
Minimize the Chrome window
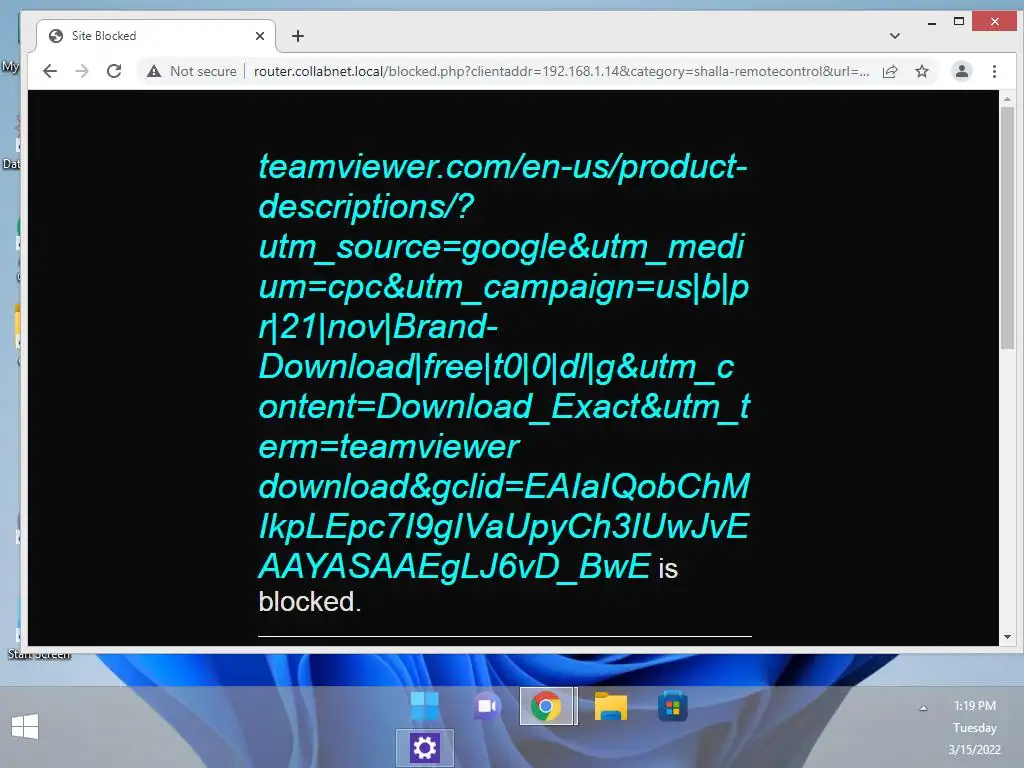pos(932,22)
